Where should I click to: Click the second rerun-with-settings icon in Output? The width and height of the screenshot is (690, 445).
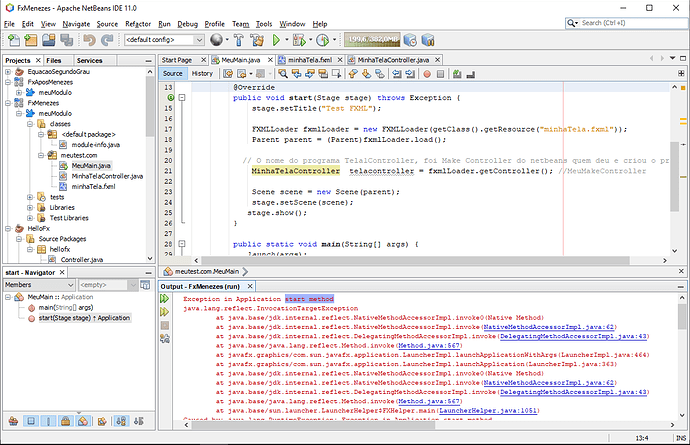(x=165, y=312)
